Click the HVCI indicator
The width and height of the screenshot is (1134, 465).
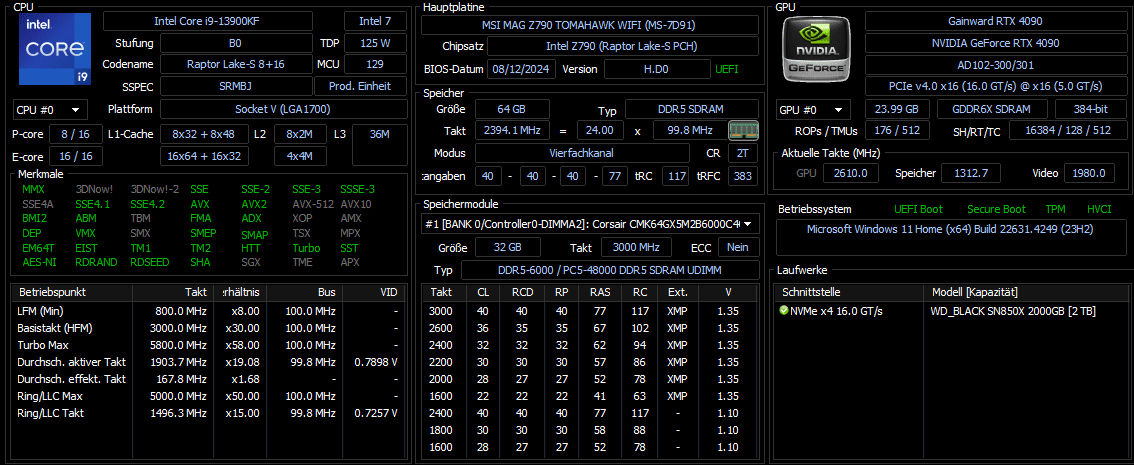tap(1099, 209)
